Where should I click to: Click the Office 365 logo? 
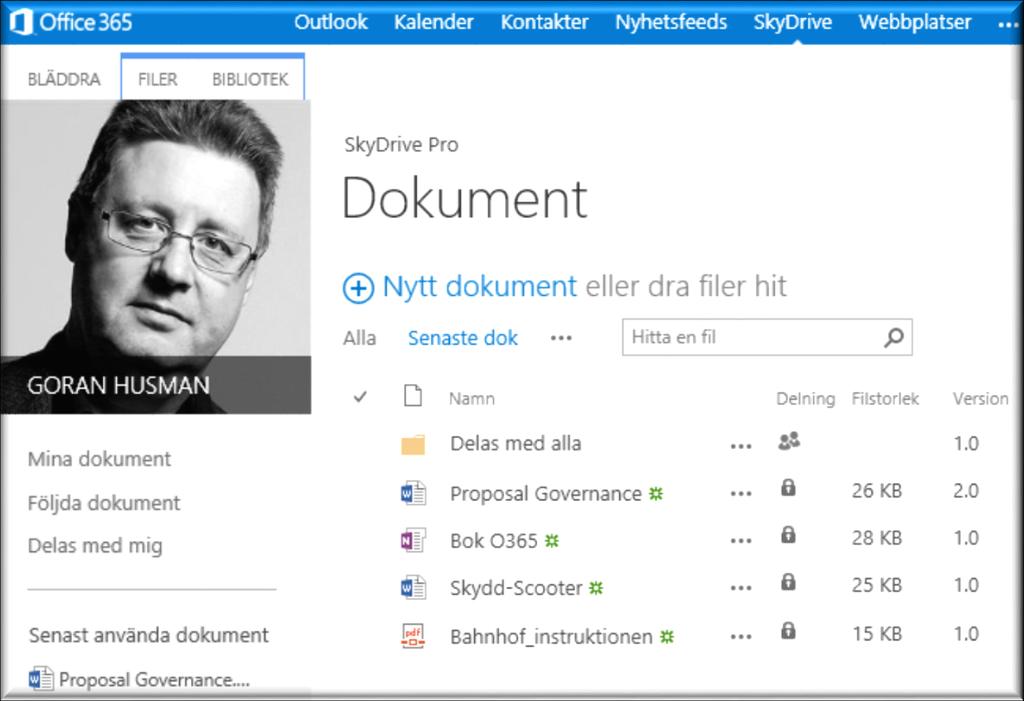coord(71,22)
